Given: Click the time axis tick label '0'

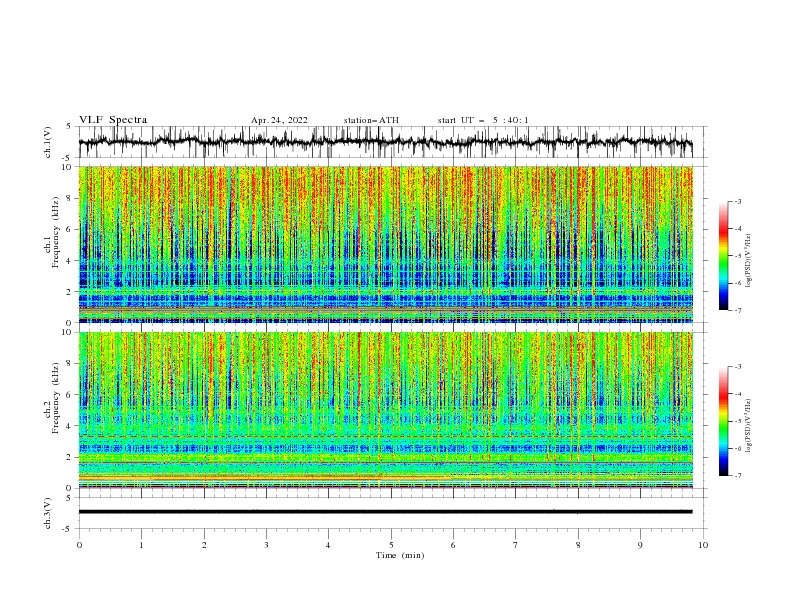Looking at the screenshot, I should click(x=79, y=545).
